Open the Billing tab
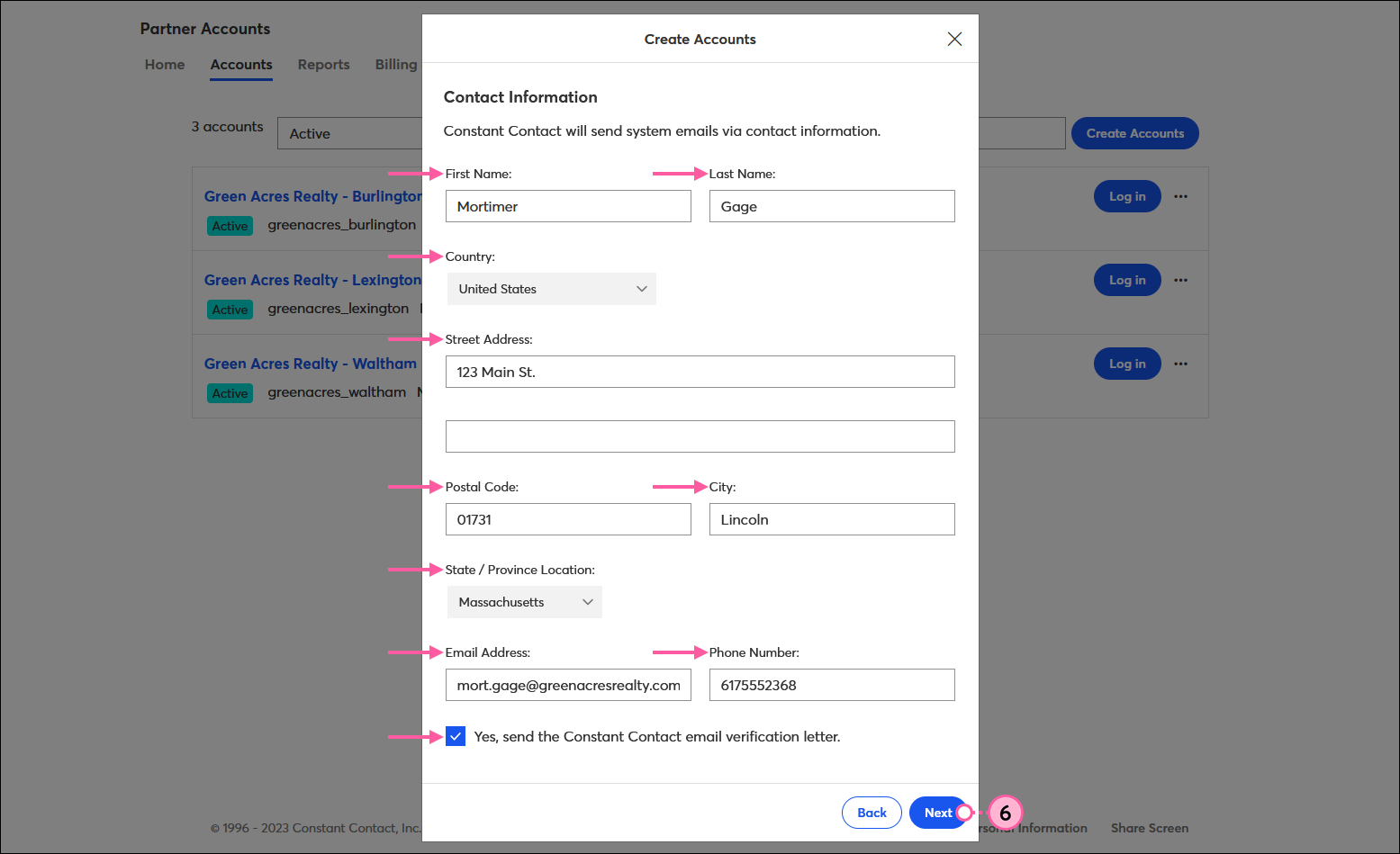The height and width of the screenshot is (854, 1400). pyautogui.click(x=396, y=65)
